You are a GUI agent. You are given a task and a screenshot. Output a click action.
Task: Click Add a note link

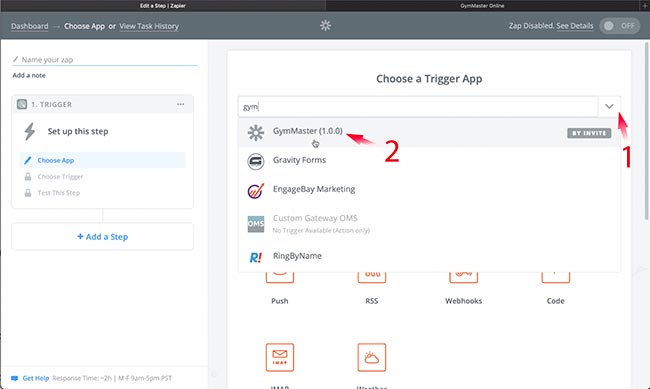(x=29, y=75)
